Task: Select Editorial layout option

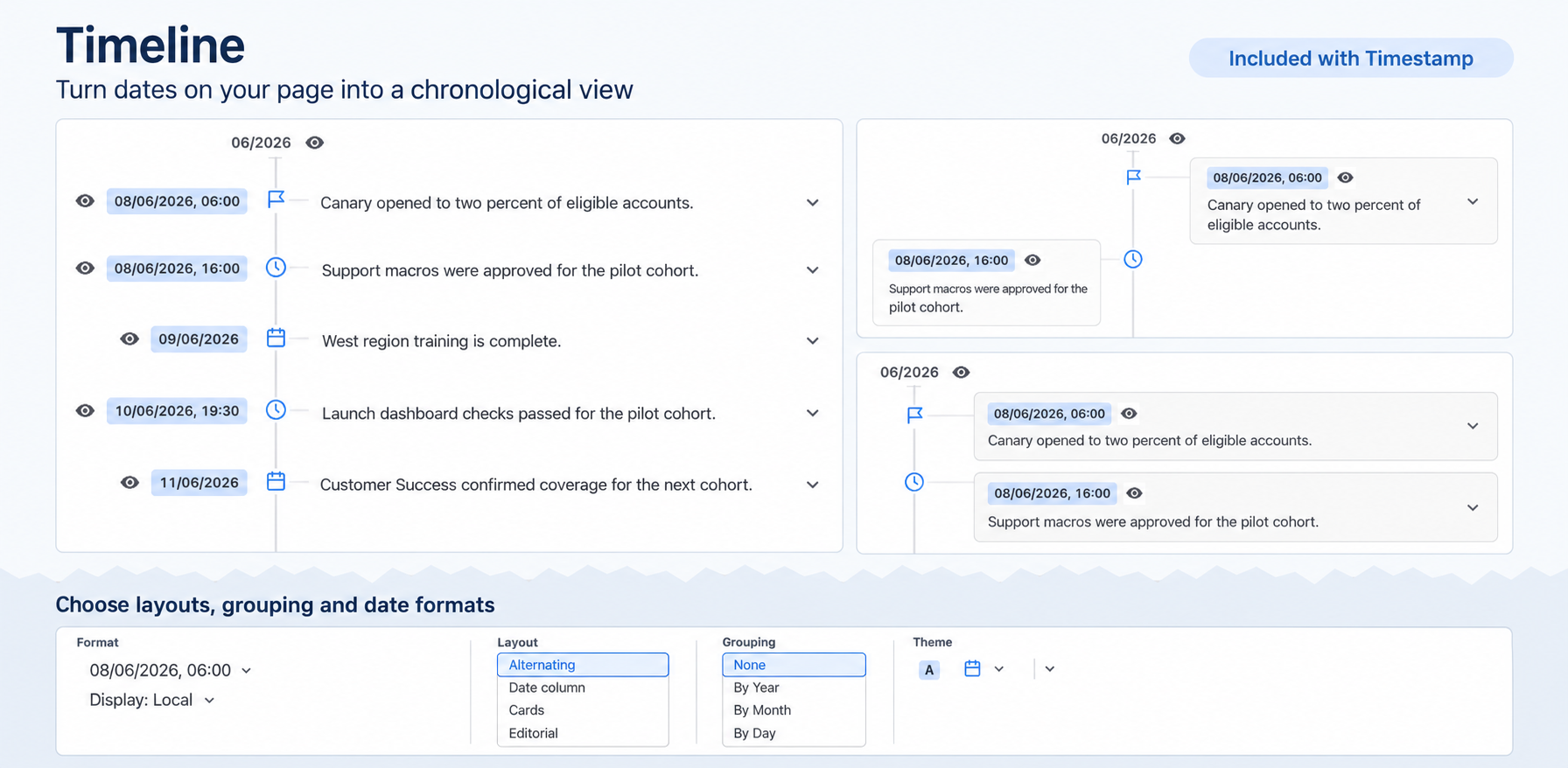Action: coord(583,733)
